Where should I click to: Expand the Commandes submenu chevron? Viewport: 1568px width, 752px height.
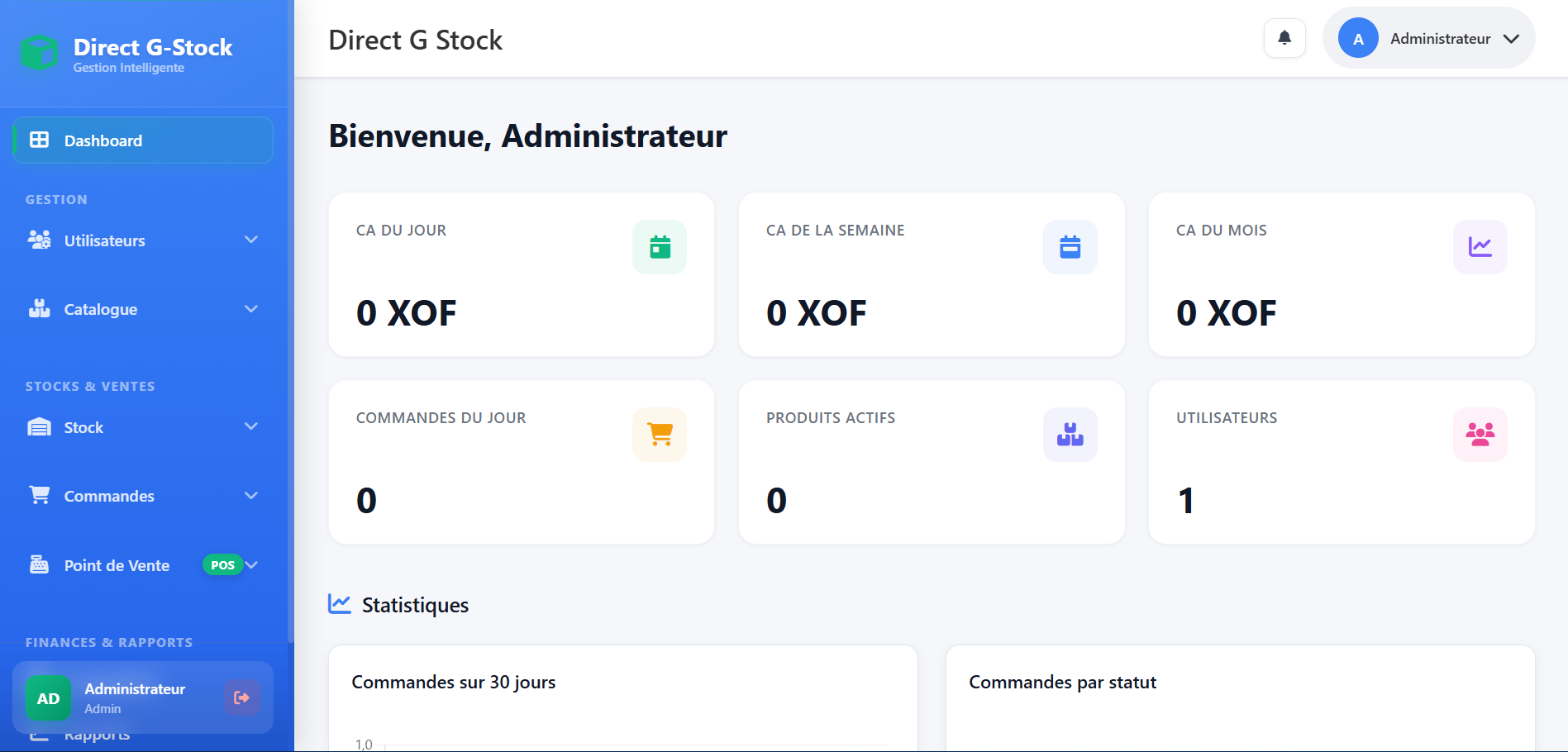[251, 496]
